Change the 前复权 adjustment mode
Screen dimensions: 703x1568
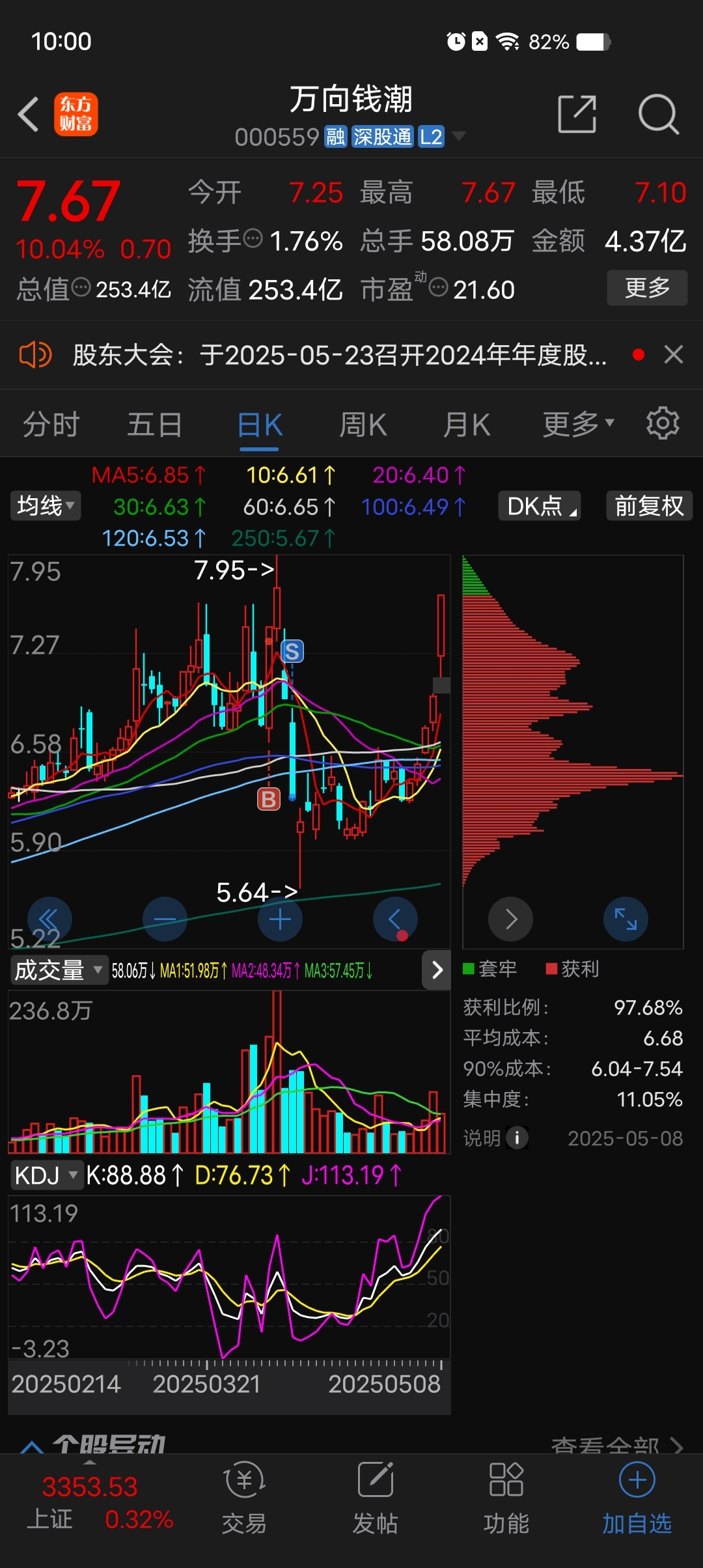pos(649,506)
